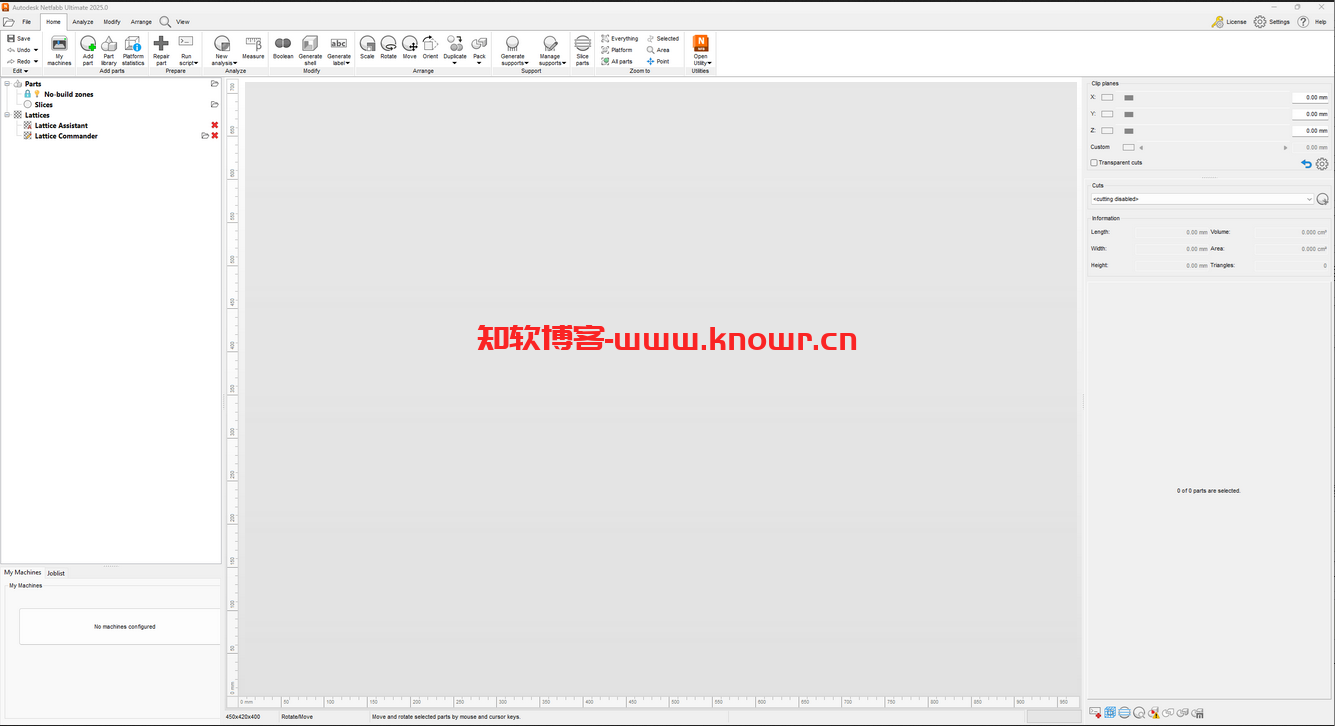Open Utility dropdown button
The image size is (1335, 726).
pyautogui.click(x=700, y=50)
